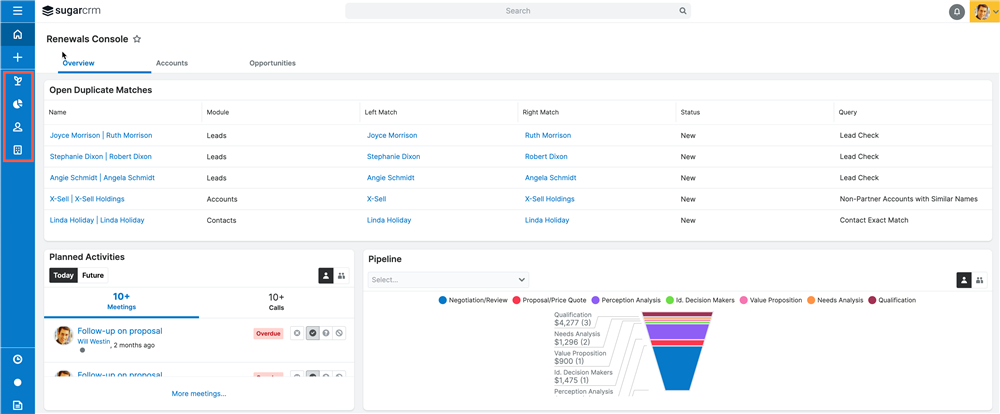Switch Planned Activities to Future
Image resolution: width=1000 pixels, height=414 pixels.
click(93, 275)
